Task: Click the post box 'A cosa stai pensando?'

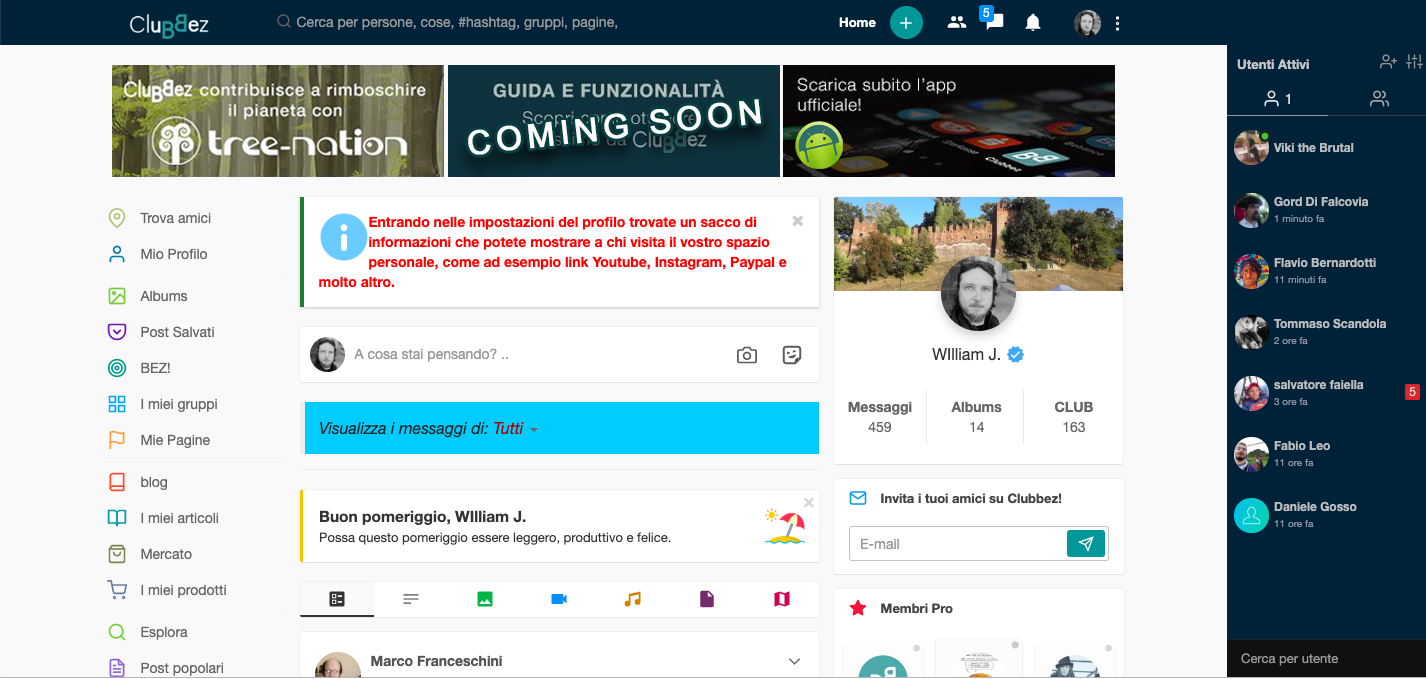Action: tap(430, 354)
